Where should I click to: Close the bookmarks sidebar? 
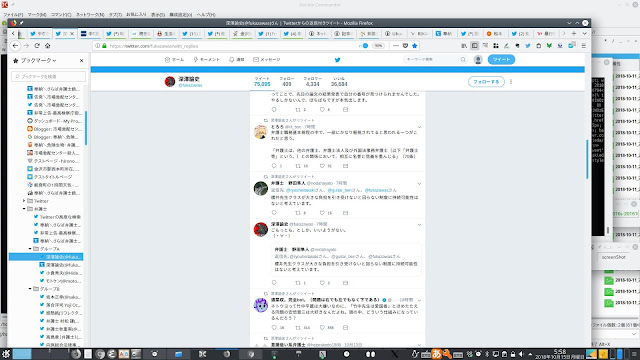(x=81, y=60)
